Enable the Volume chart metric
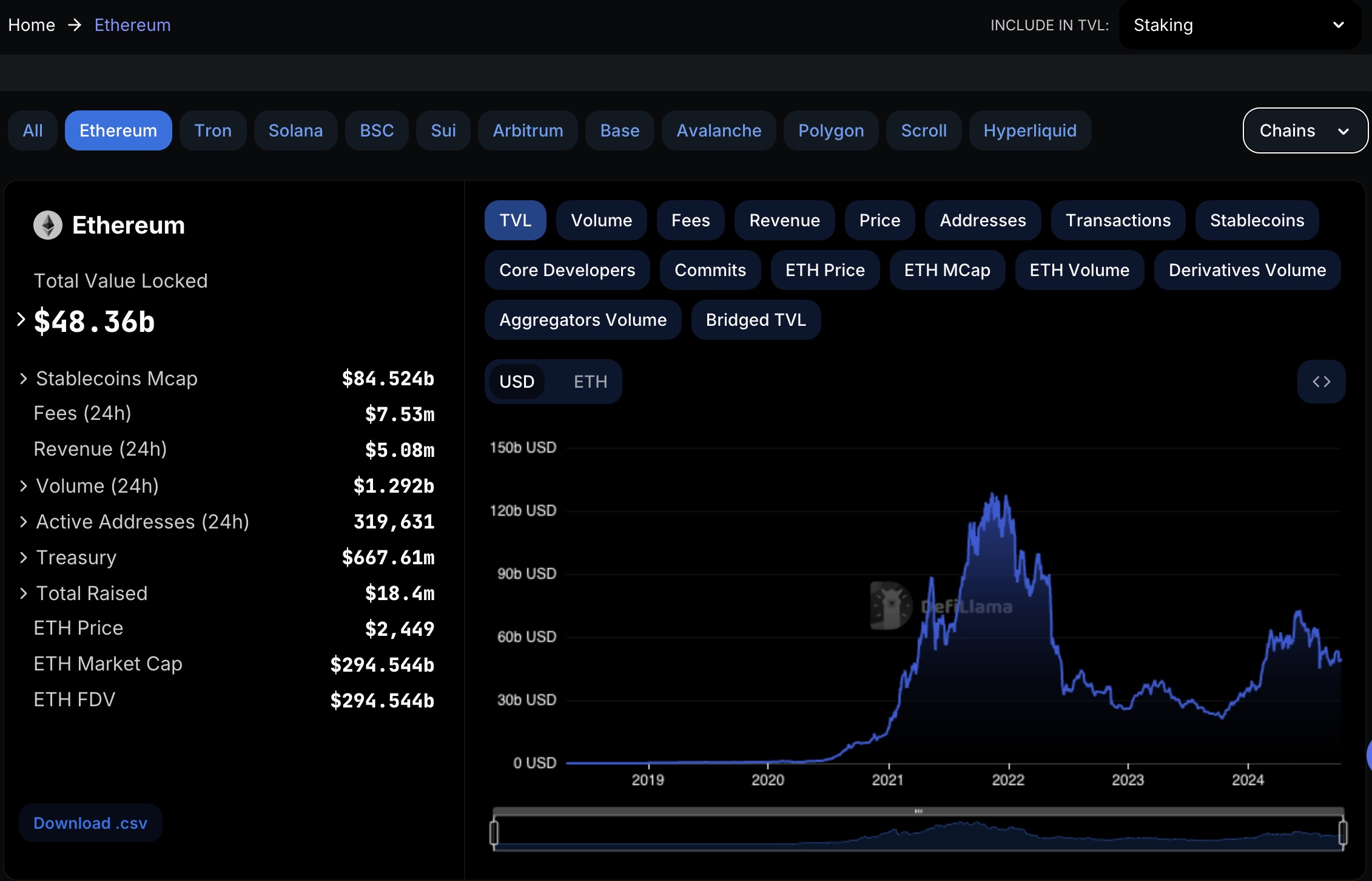This screenshot has height=881, width=1372. coord(601,220)
